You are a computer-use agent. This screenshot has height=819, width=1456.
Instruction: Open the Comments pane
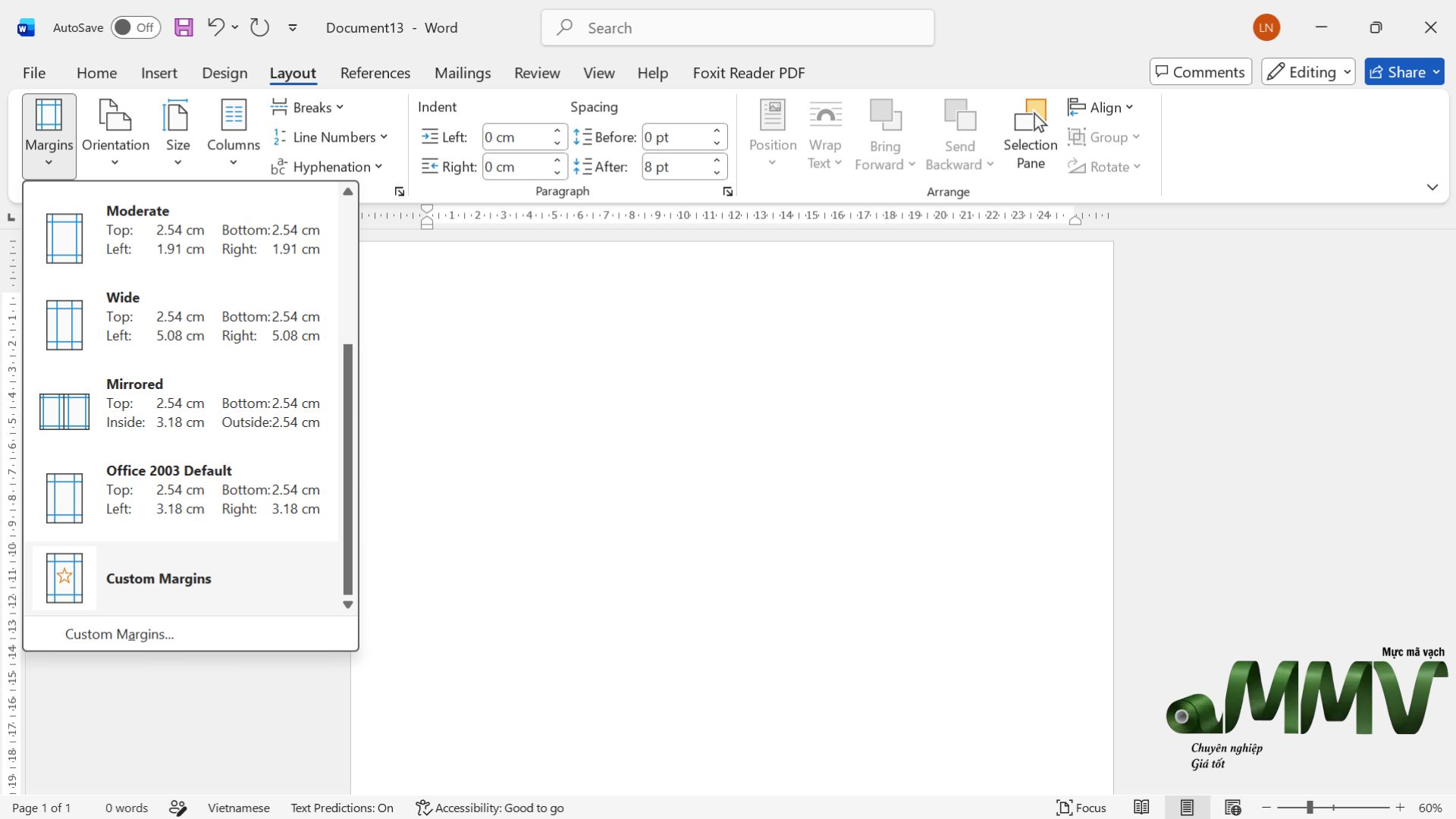click(1200, 72)
